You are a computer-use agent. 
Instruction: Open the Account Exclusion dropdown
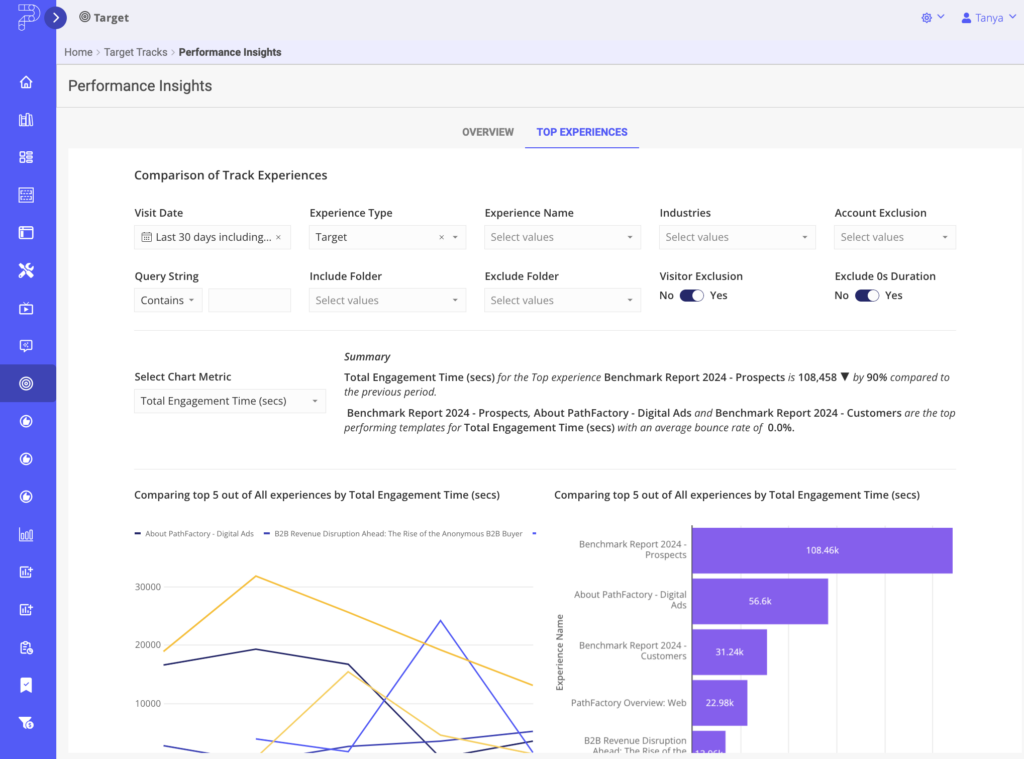[895, 237]
